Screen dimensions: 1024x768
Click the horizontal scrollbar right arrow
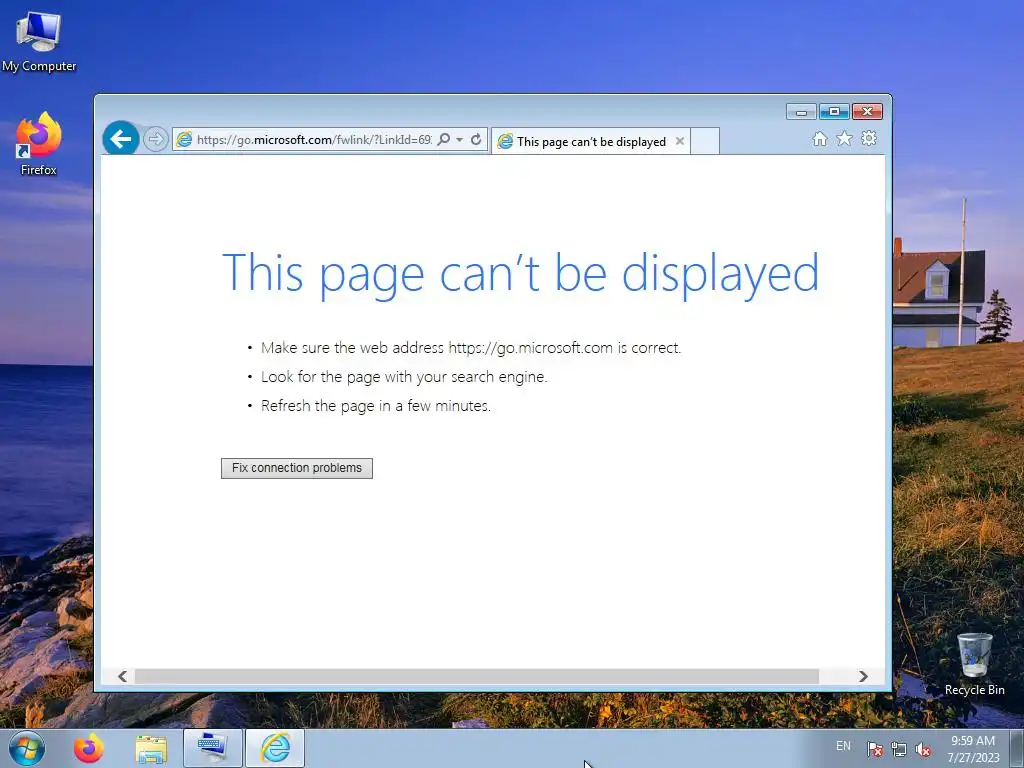863,676
